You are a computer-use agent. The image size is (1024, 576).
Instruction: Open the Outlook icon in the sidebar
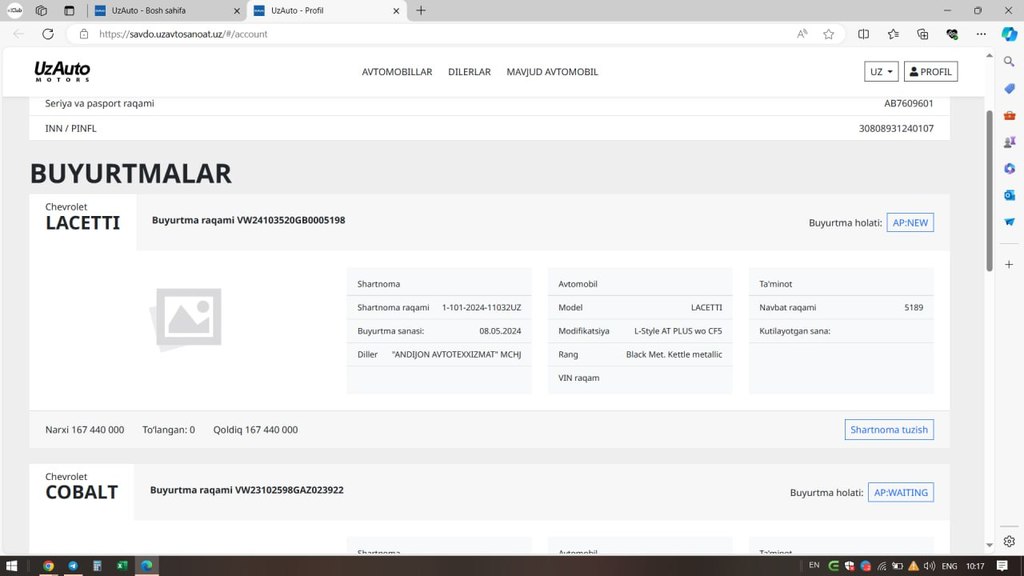click(x=1009, y=195)
